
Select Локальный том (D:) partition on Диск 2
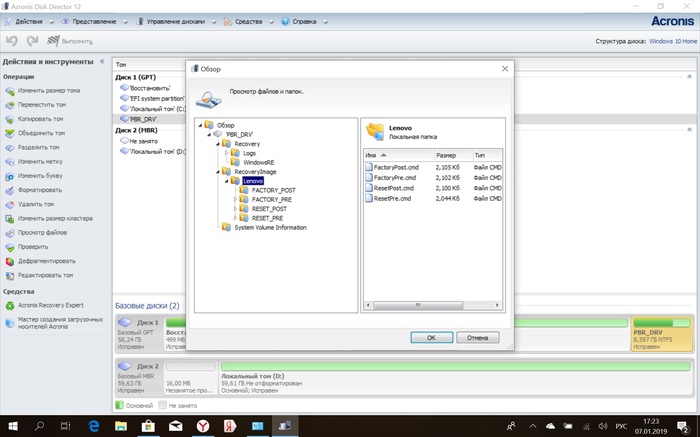pos(455,378)
